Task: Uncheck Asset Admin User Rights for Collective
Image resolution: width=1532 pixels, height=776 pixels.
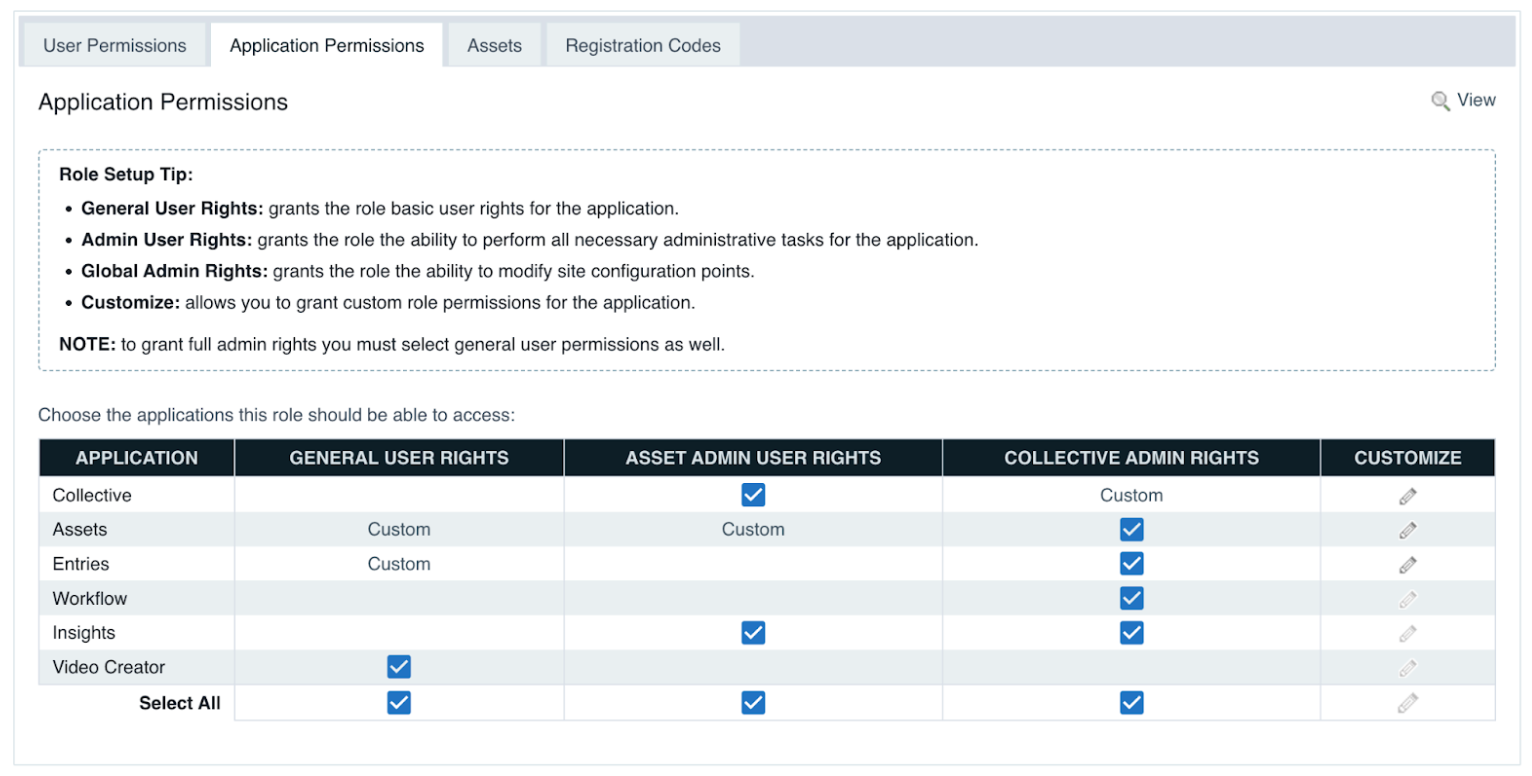Action: point(753,495)
